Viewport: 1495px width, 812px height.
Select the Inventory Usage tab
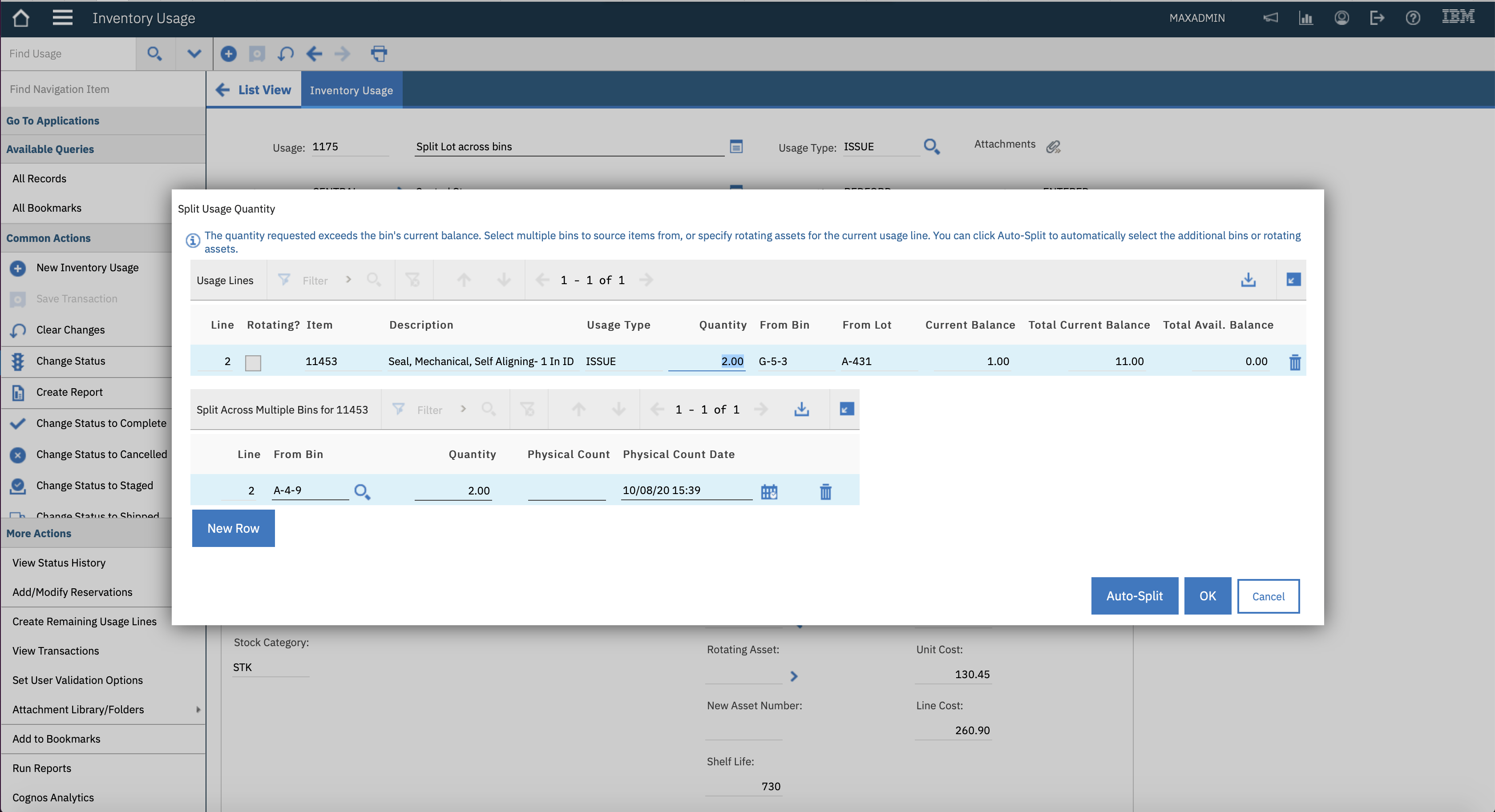click(351, 90)
